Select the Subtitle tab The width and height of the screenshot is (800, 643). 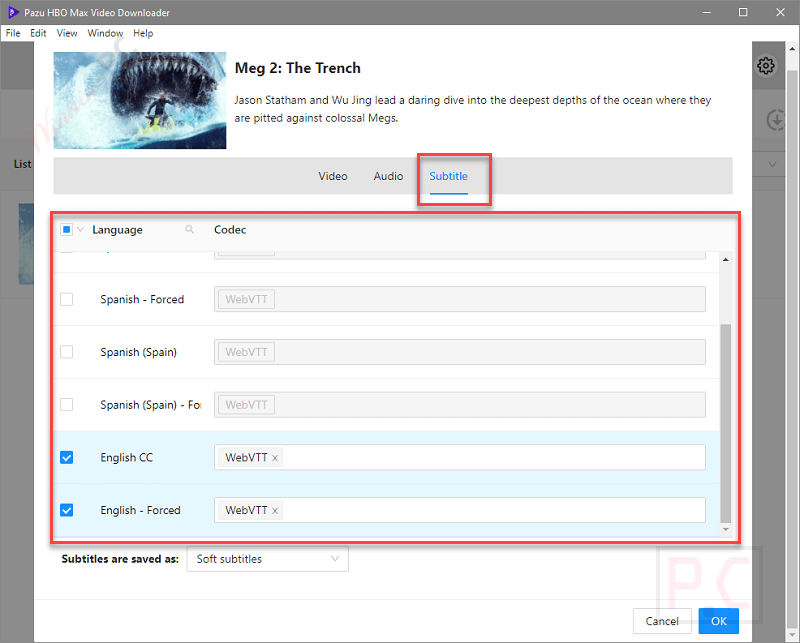448,176
